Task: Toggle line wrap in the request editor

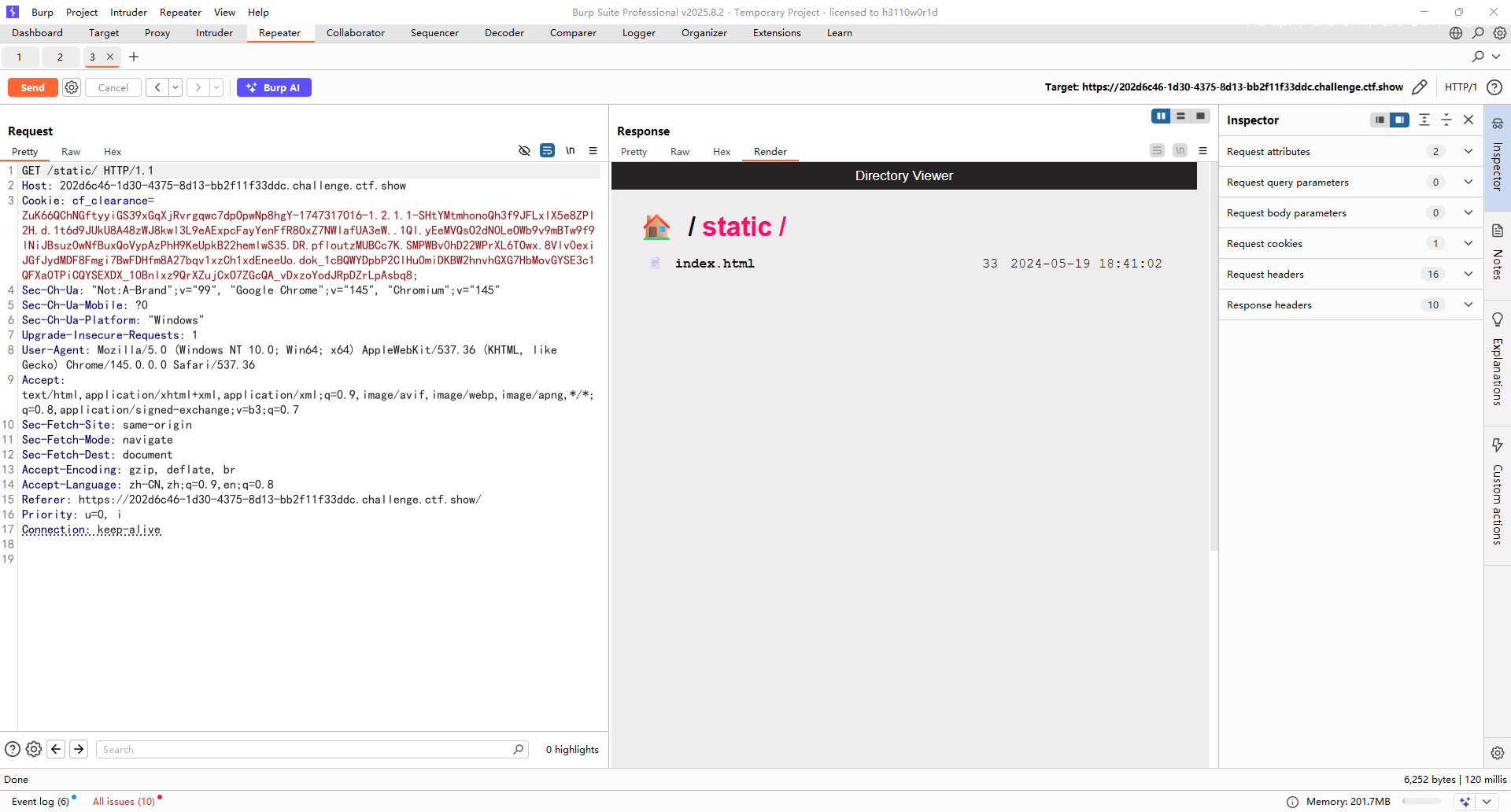Action: point(547,151)
